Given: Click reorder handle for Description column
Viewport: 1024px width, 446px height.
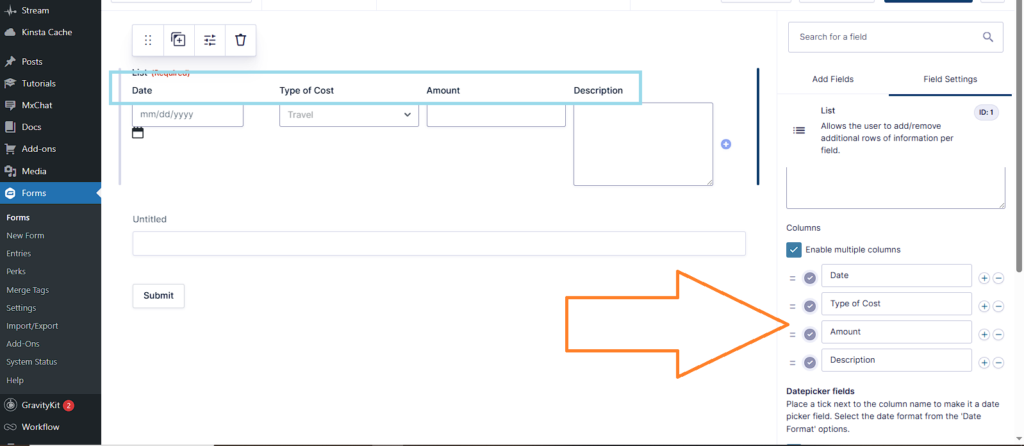Looking at the screenshot, I should [792, 362].
